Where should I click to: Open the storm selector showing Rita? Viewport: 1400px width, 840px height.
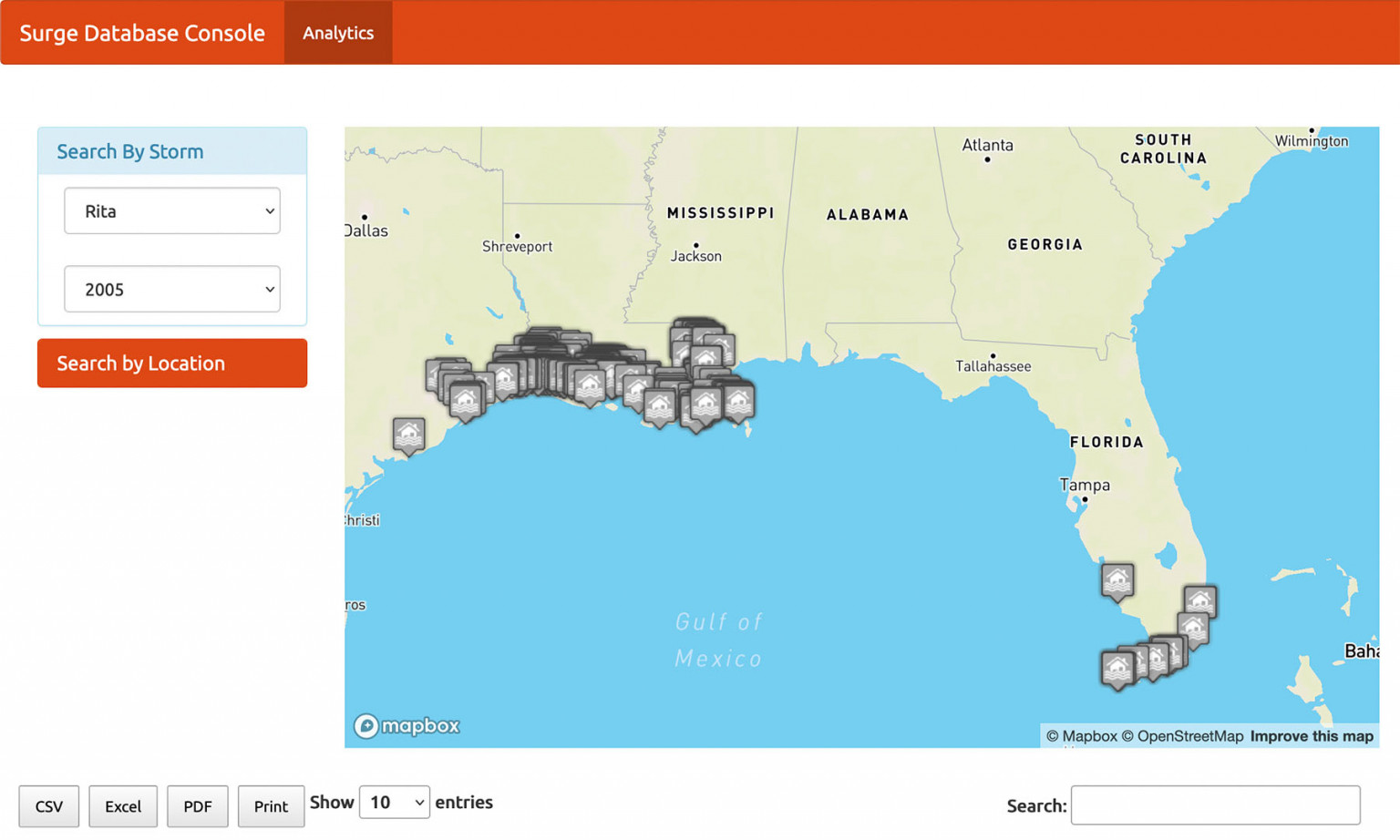[x=171, y=210]
